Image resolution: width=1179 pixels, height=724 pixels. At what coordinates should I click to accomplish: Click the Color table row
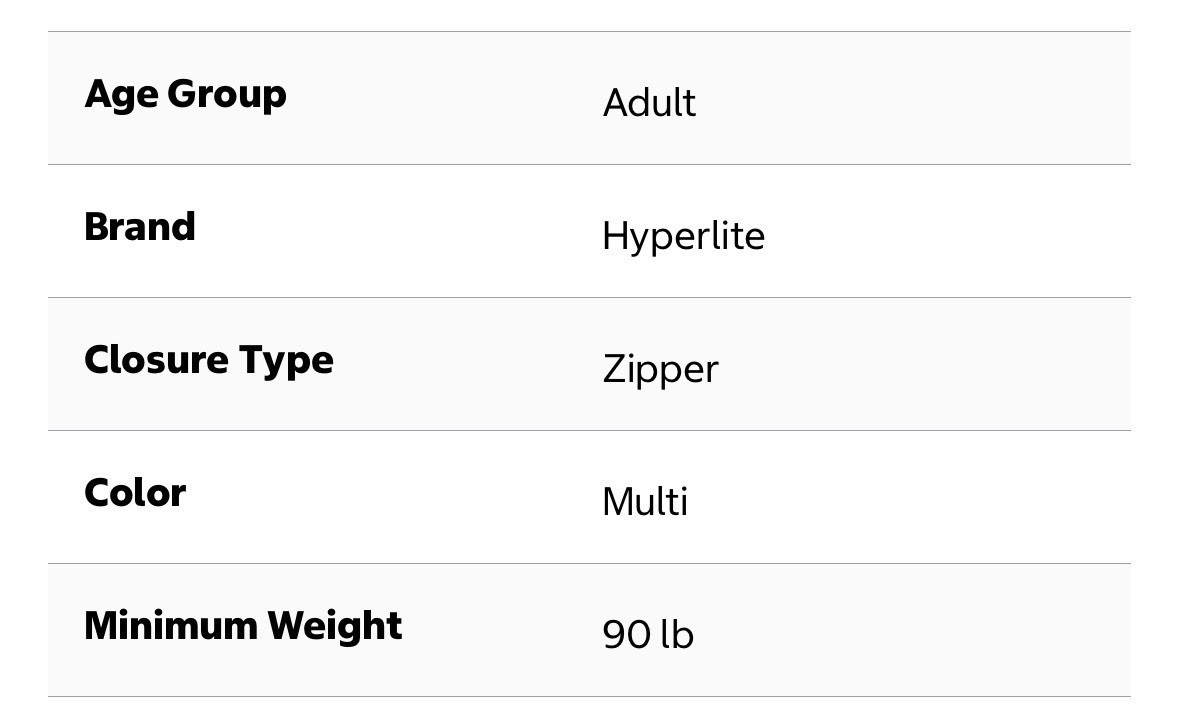coord(590,497)
